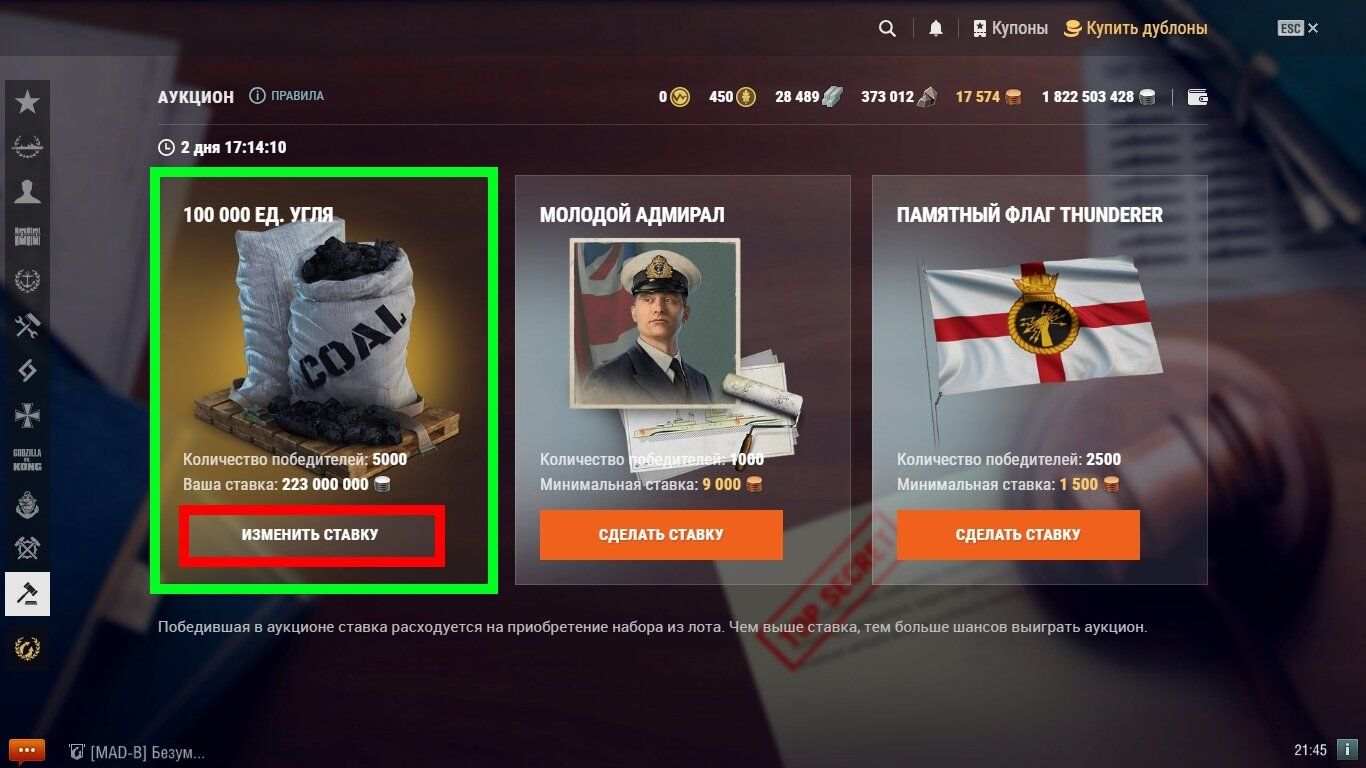Select the iron cross sidebar icon
This screenshot has height=768, width=1366.
(27, 415)
